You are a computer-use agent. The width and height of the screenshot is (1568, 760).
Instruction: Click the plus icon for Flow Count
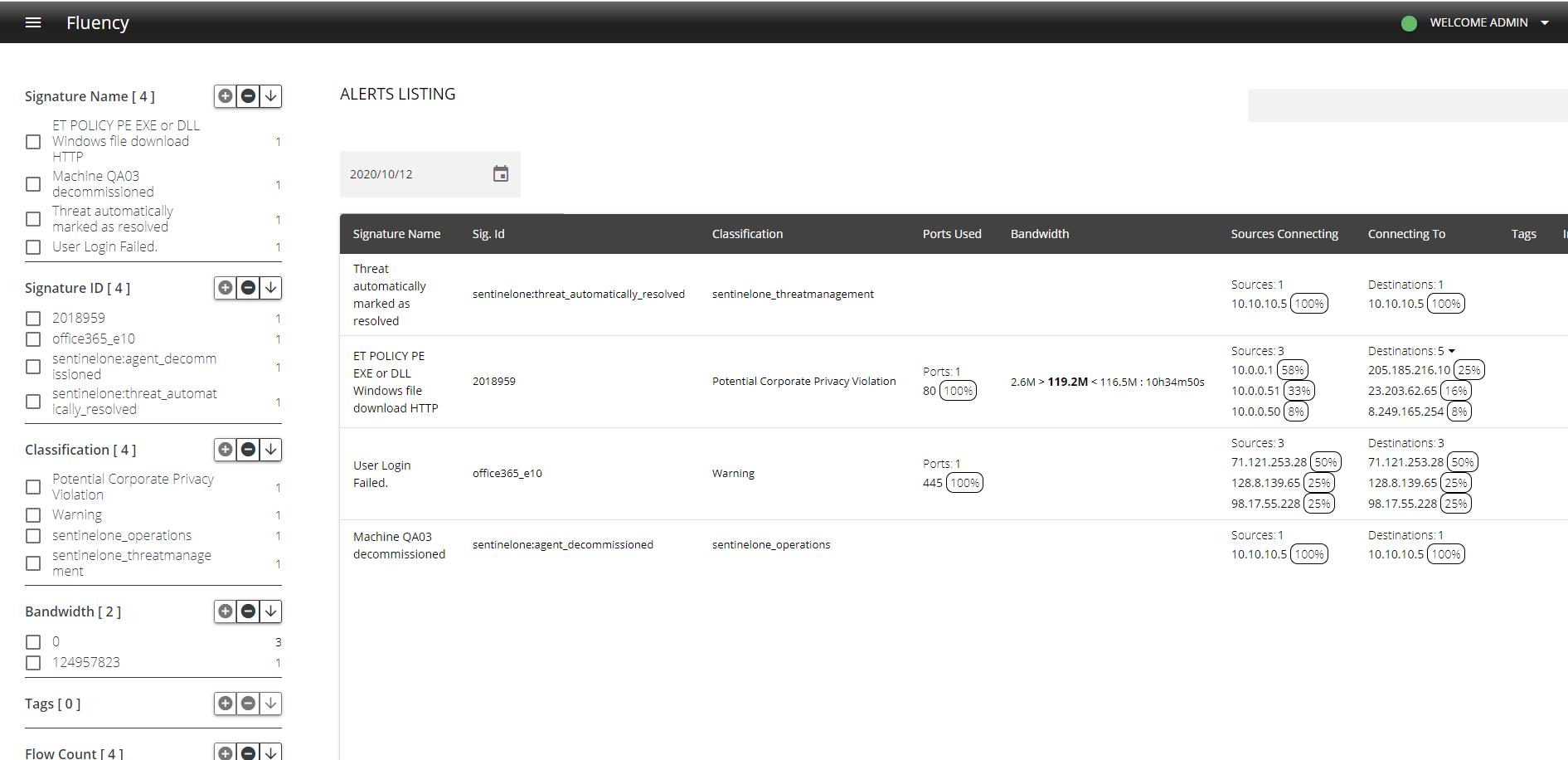tap(226, 753)
